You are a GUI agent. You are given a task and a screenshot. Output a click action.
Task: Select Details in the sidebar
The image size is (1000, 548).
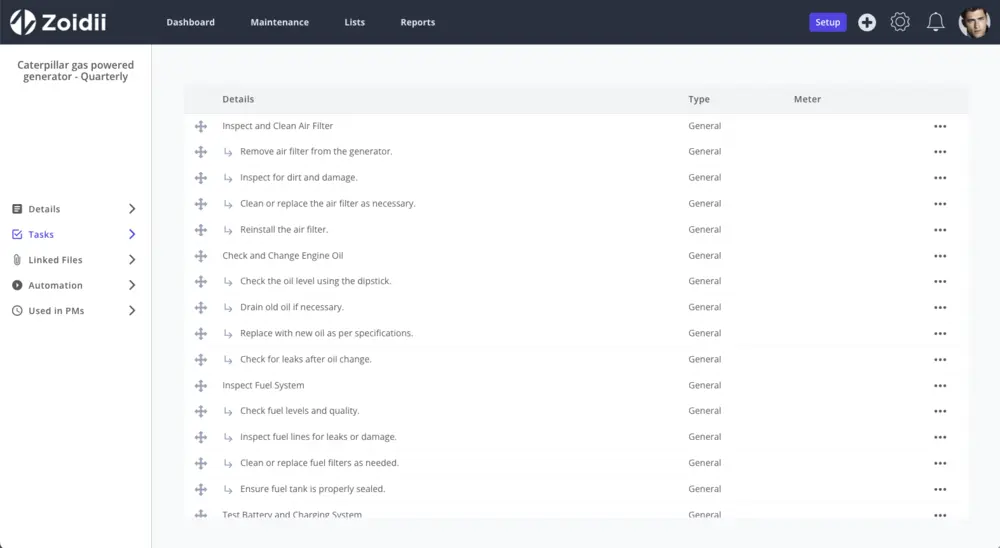click(x=44, y=209)
